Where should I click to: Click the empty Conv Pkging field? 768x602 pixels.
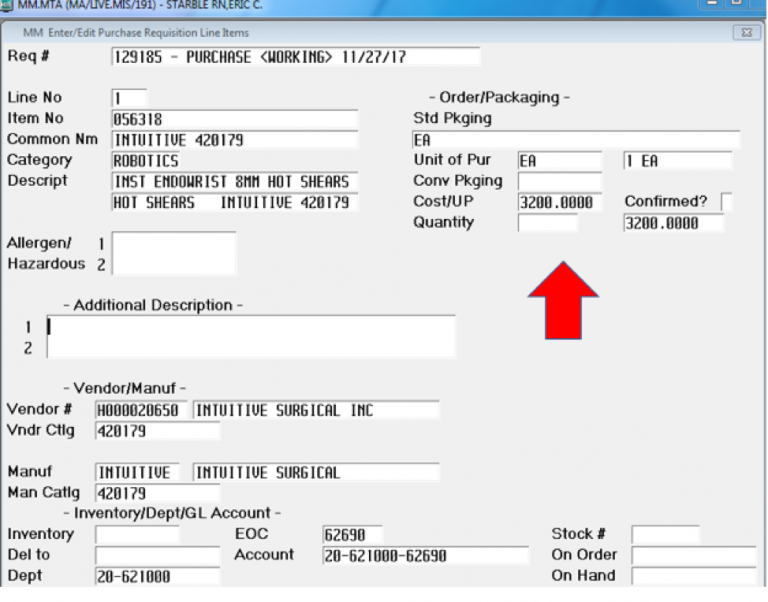coord(560,182)
